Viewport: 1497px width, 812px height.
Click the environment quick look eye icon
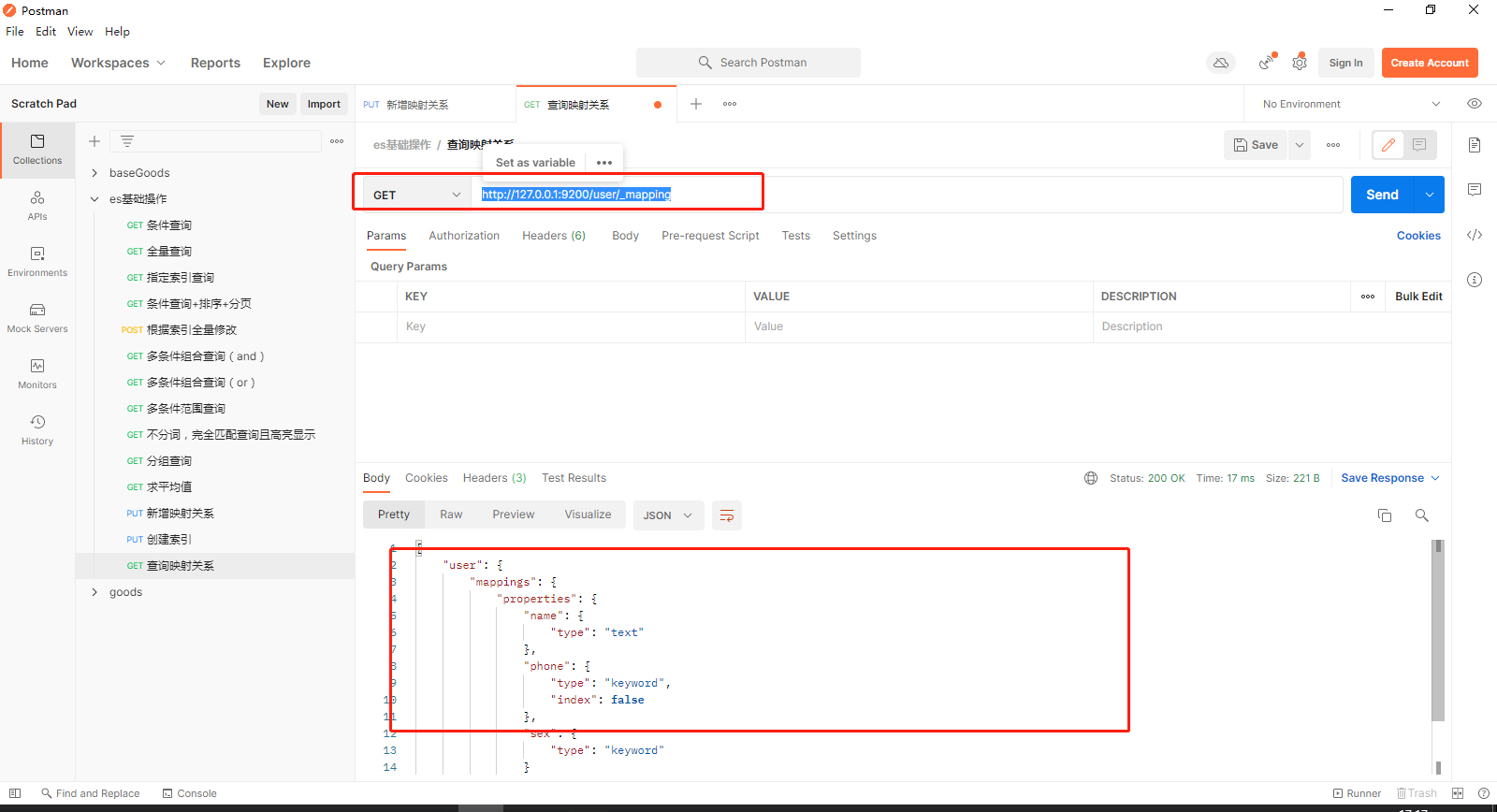pyautogui.click(x=1475, y=104)
